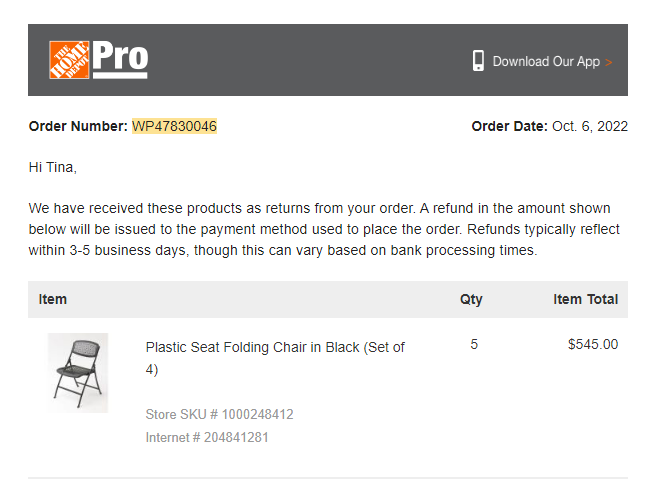Click the Pro wordmark in header
The image size is (649, 493).
120,59
